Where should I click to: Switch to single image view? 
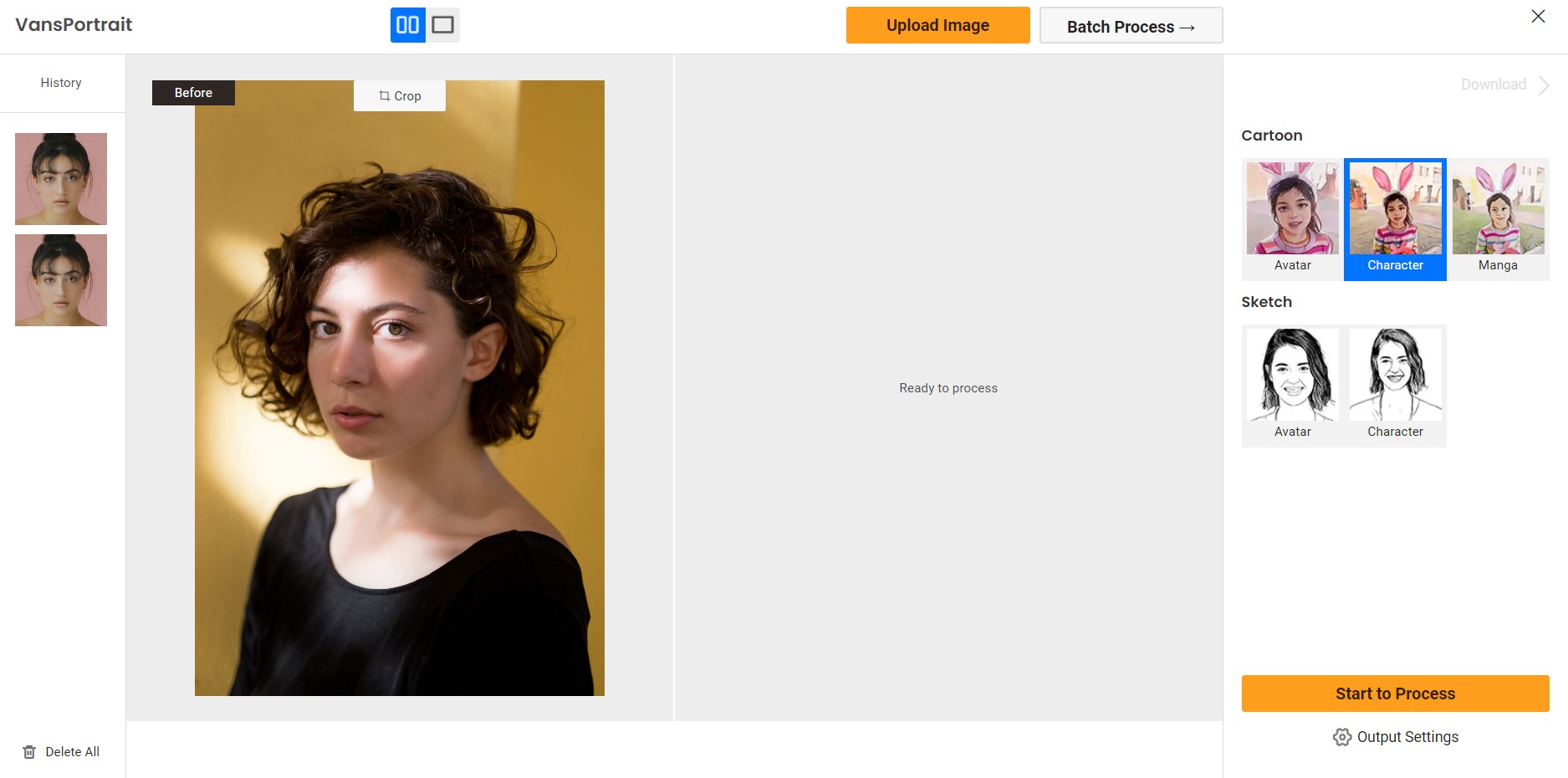[443, 25]
